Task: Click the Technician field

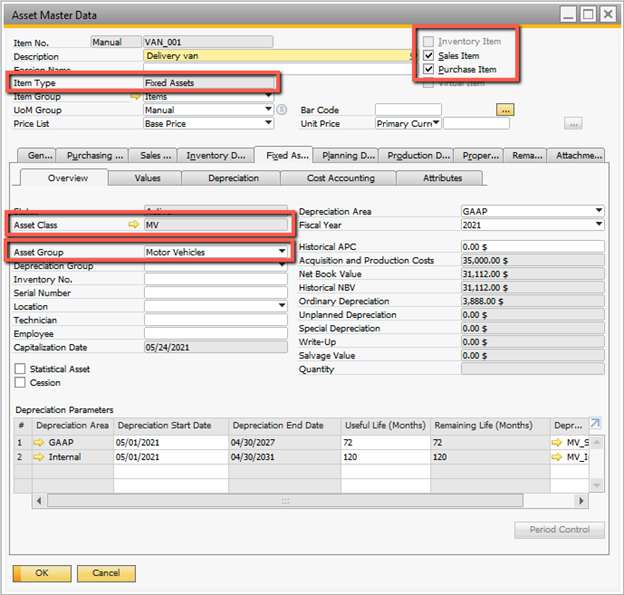Action: [x=216, y=320]
